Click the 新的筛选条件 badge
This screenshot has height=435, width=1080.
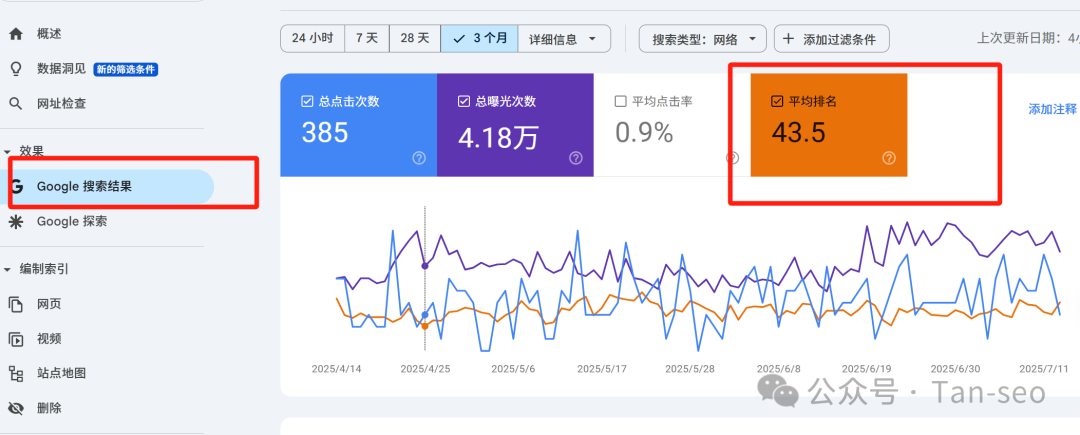[125, 69]
